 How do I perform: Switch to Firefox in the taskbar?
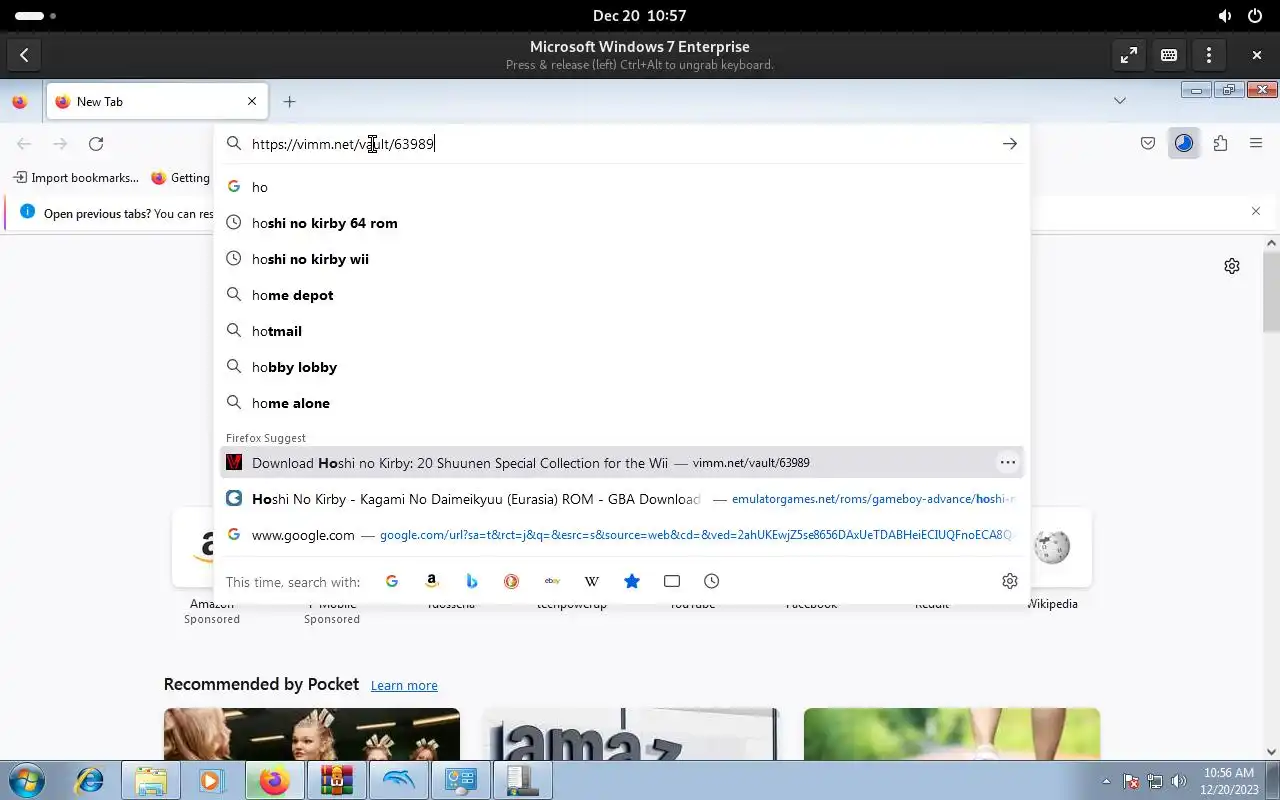click(274, 780)
